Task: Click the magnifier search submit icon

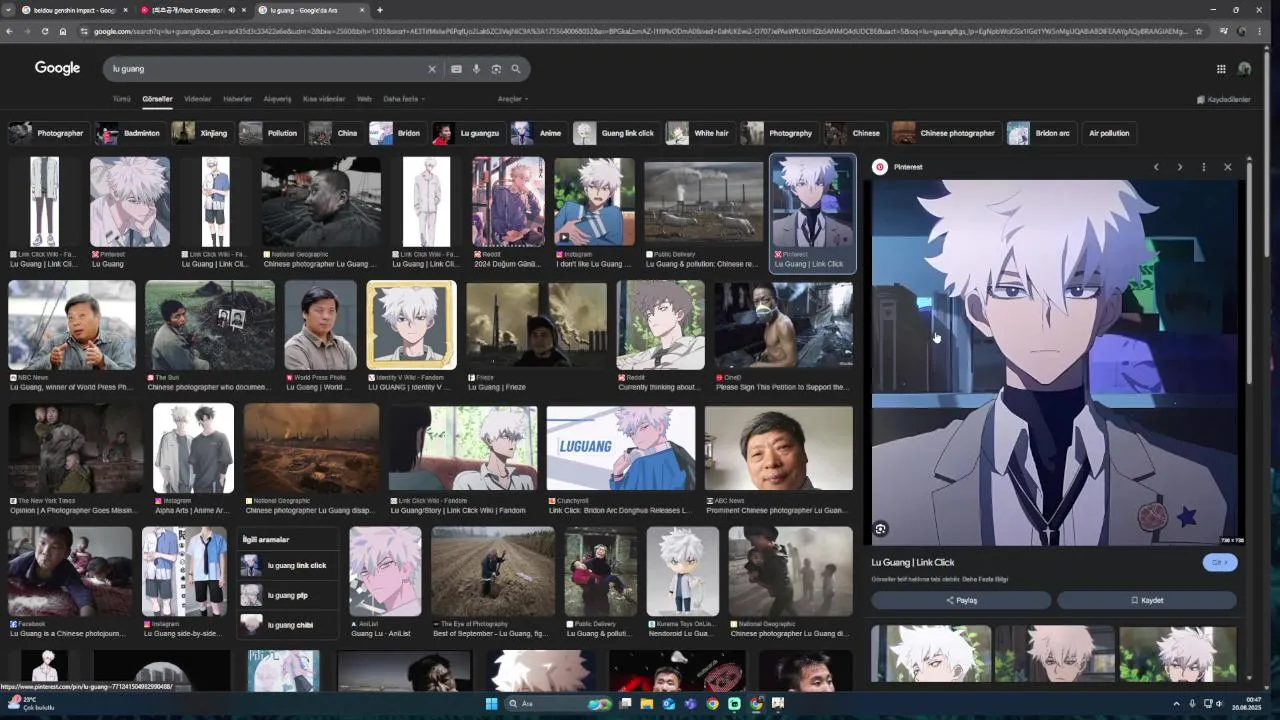Action: [x=516, y=69]
